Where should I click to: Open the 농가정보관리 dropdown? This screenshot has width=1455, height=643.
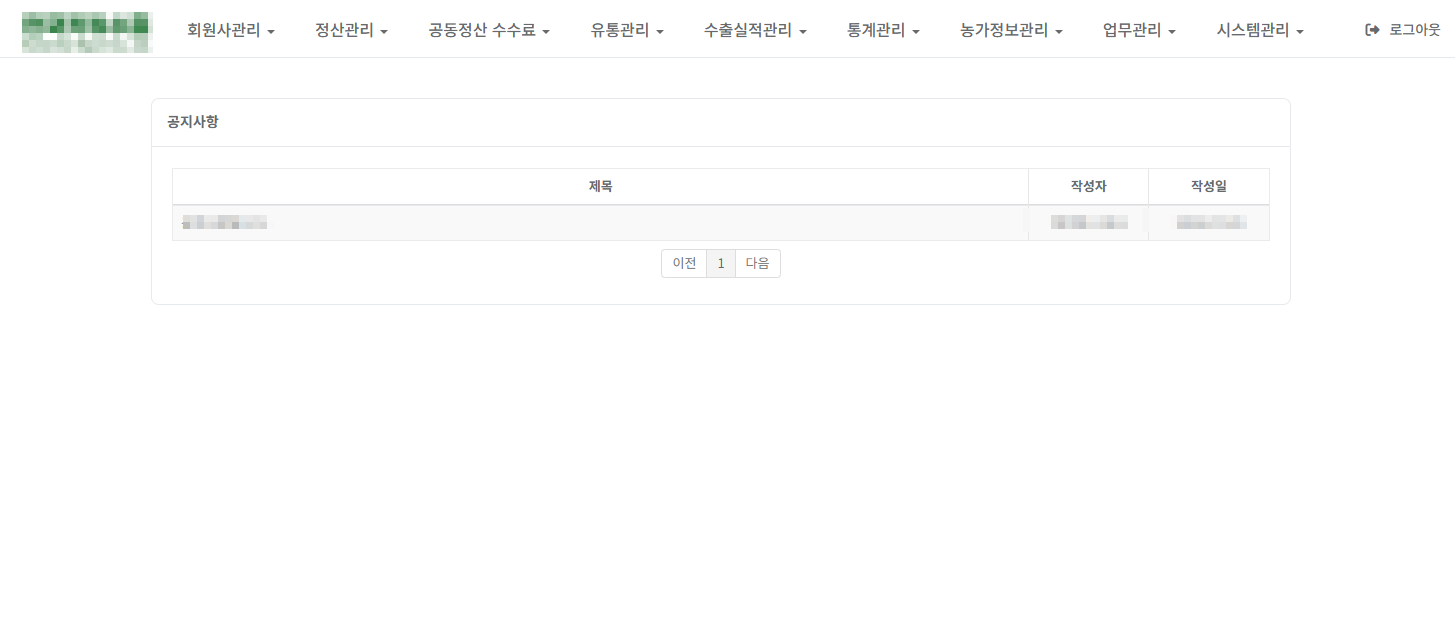tap(1011, 31)
